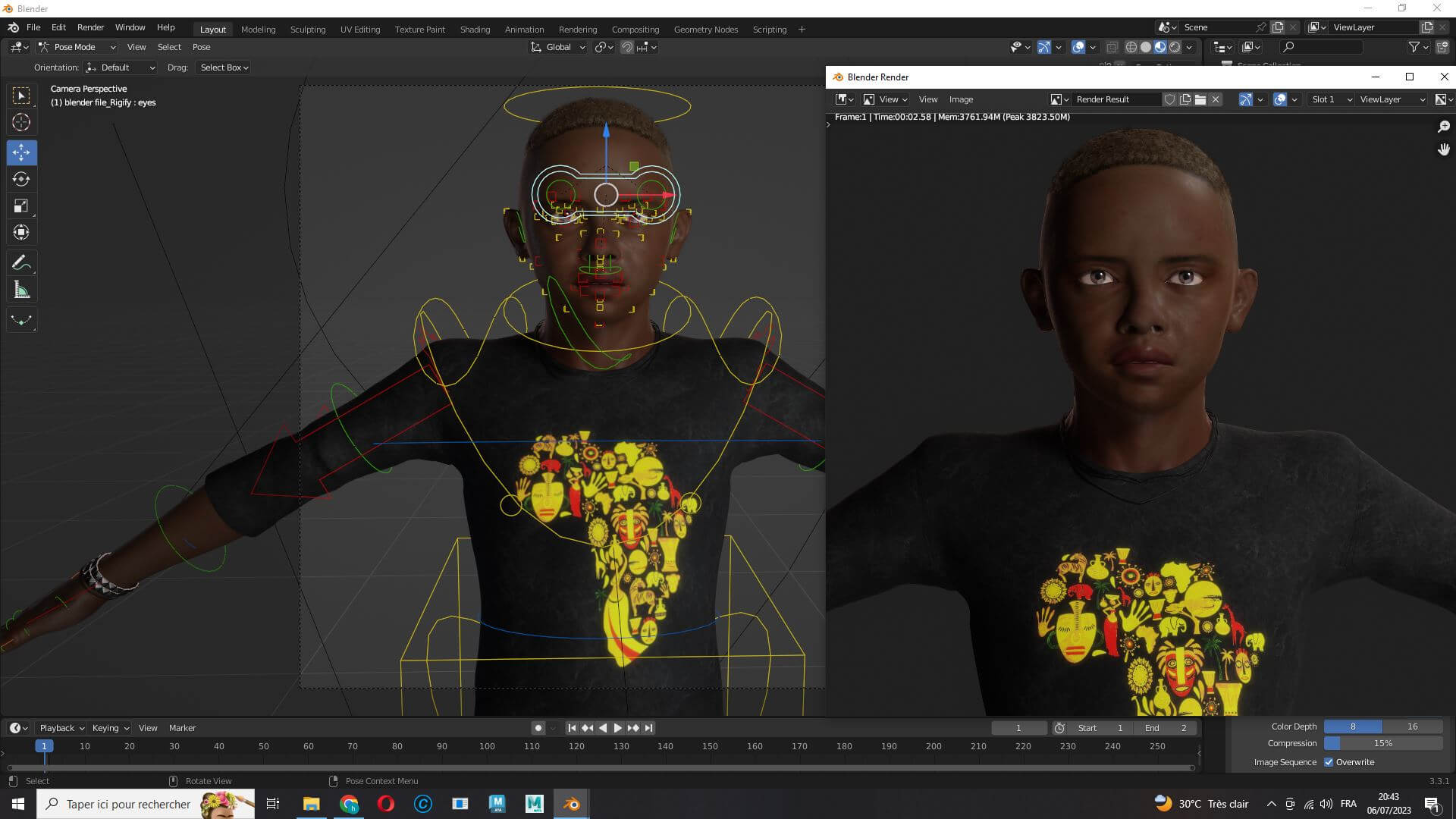This screenshot has height=819, width=1456.
Task: Select the Measure tool
Action: tap(21, 290)
